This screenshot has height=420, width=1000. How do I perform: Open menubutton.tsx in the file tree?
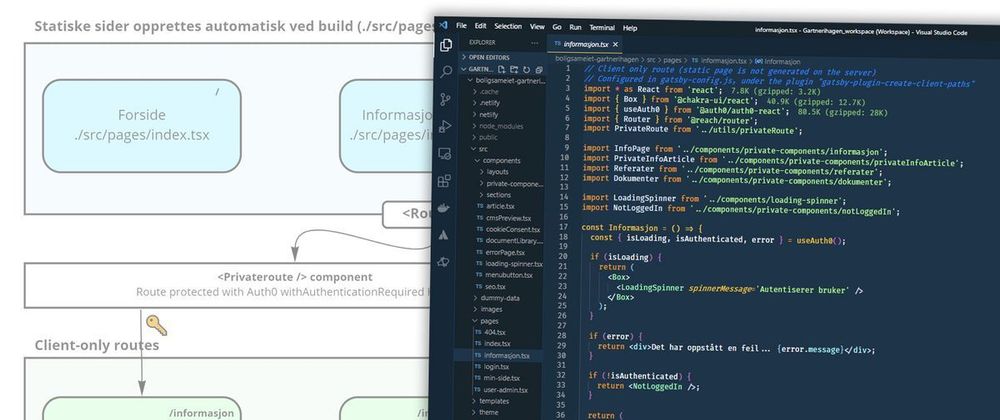(x=504, y=275)
